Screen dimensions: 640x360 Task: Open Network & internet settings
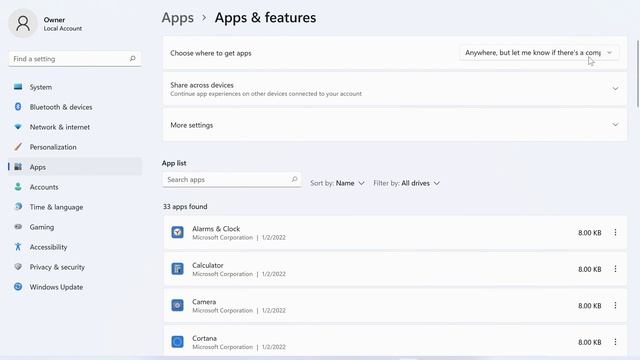coord(75,127)
